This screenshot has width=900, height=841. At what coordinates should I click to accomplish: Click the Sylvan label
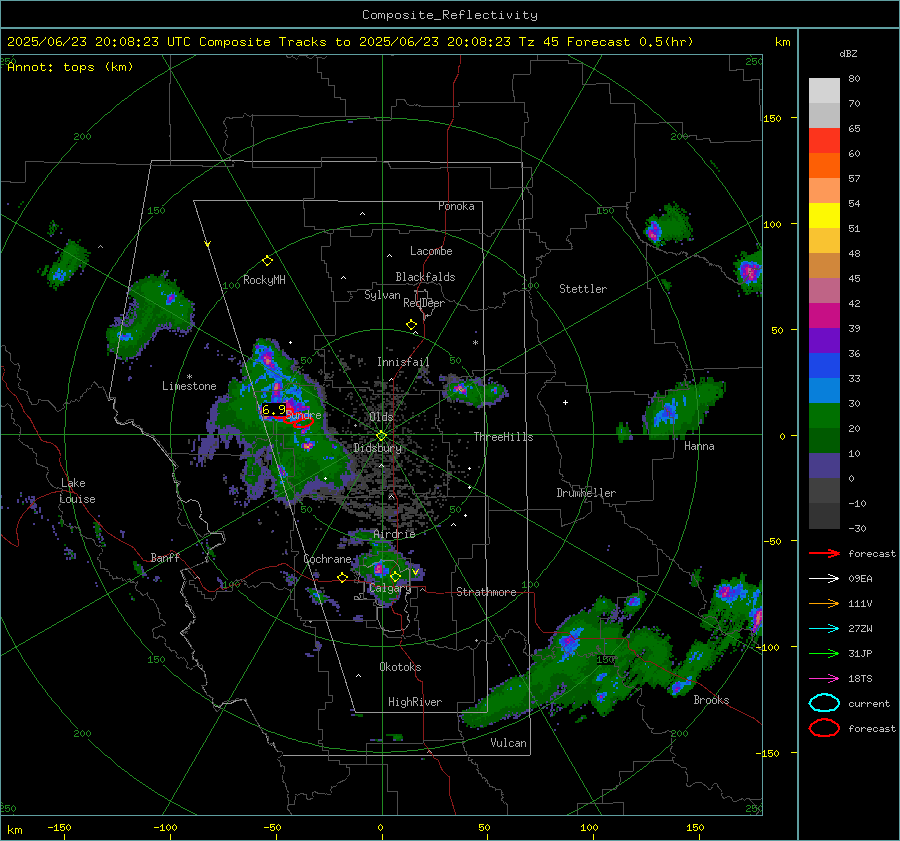(382, 295)
